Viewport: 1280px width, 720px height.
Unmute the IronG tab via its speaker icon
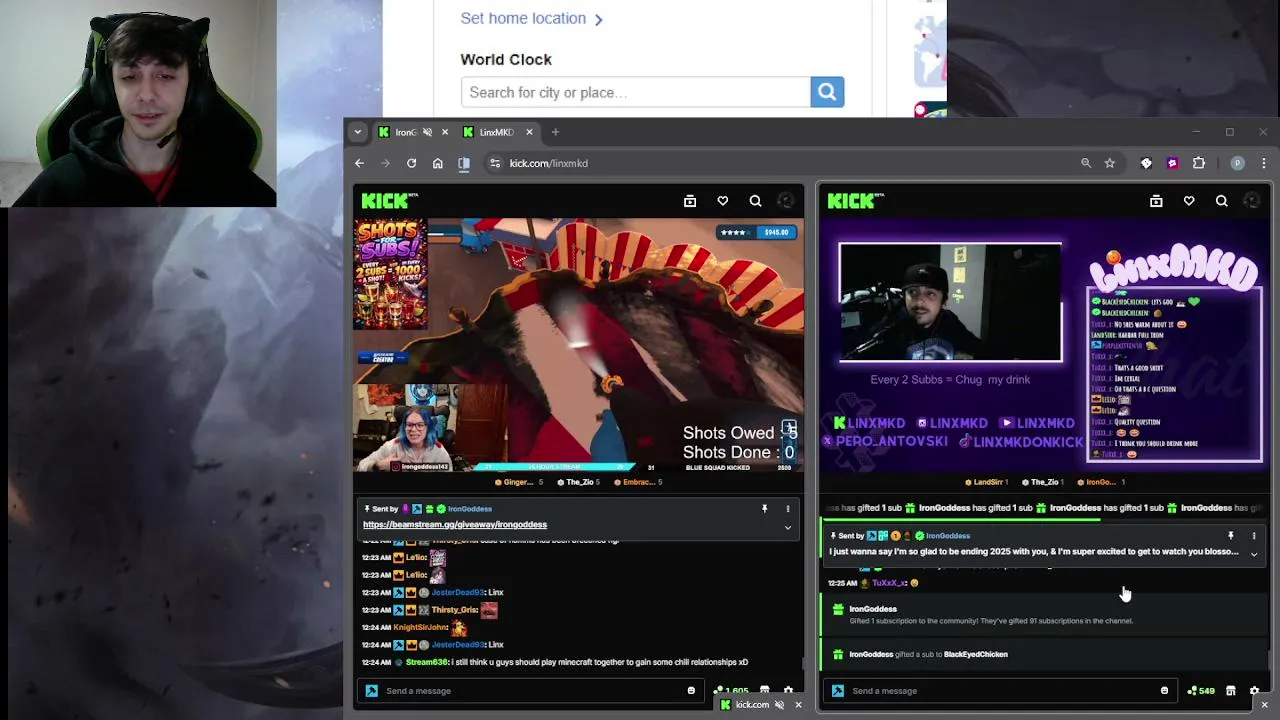428,132
